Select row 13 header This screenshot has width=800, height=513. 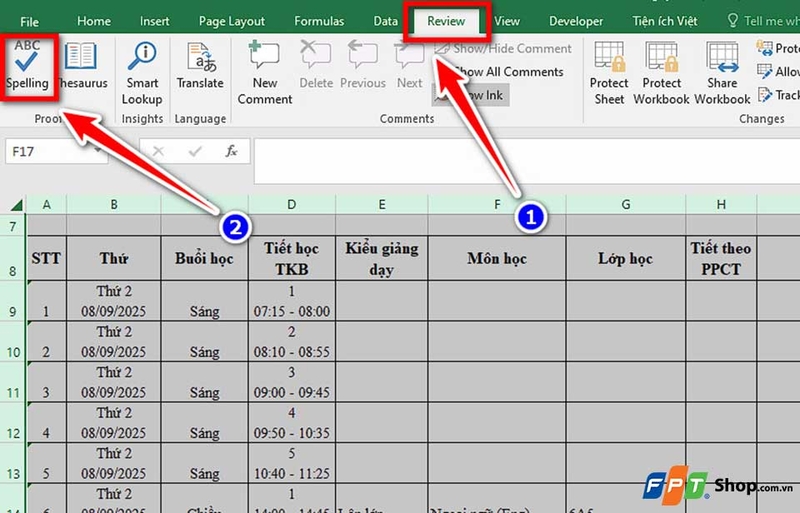13,462
